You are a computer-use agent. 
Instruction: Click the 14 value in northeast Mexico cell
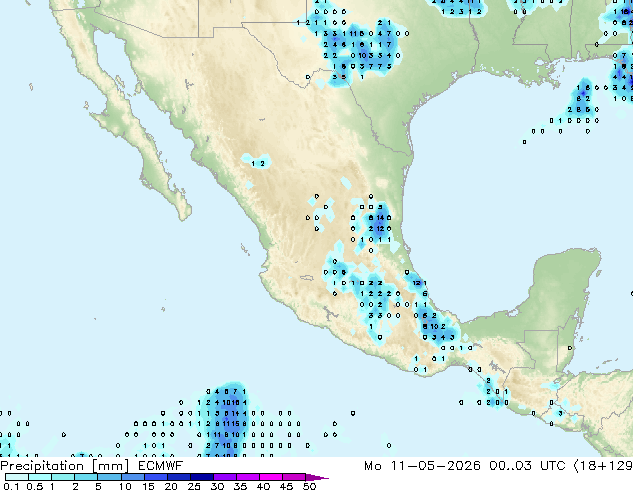(380, 218)
